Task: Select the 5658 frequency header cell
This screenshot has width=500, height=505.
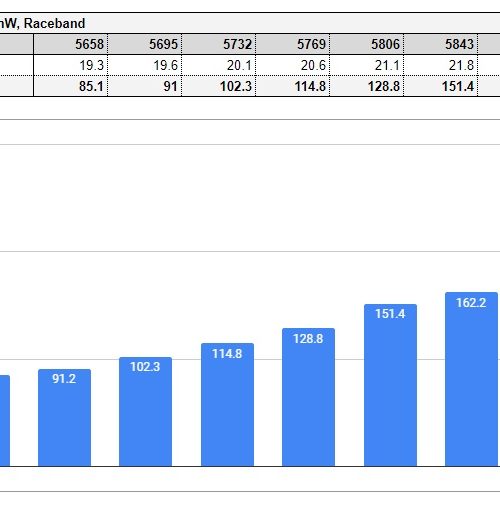Action: tap(71, 44)
